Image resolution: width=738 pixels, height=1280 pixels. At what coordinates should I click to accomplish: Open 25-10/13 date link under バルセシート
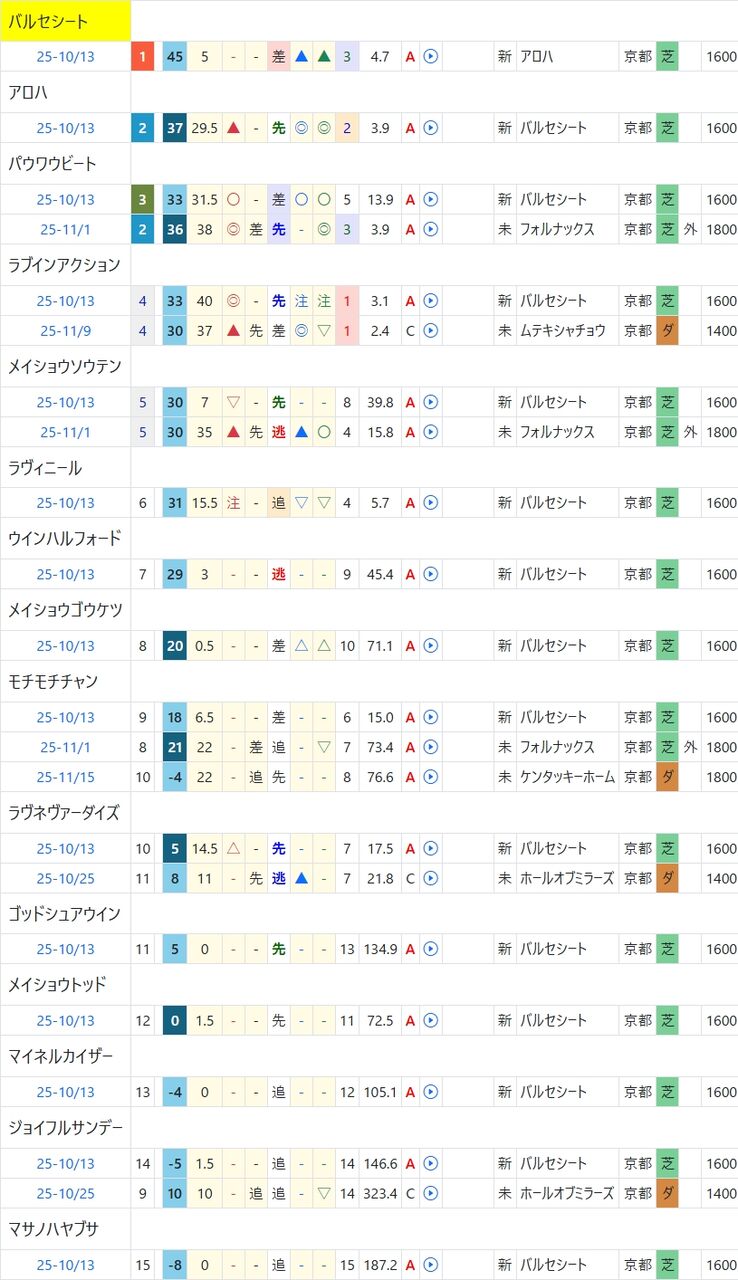tap(66, 57)
